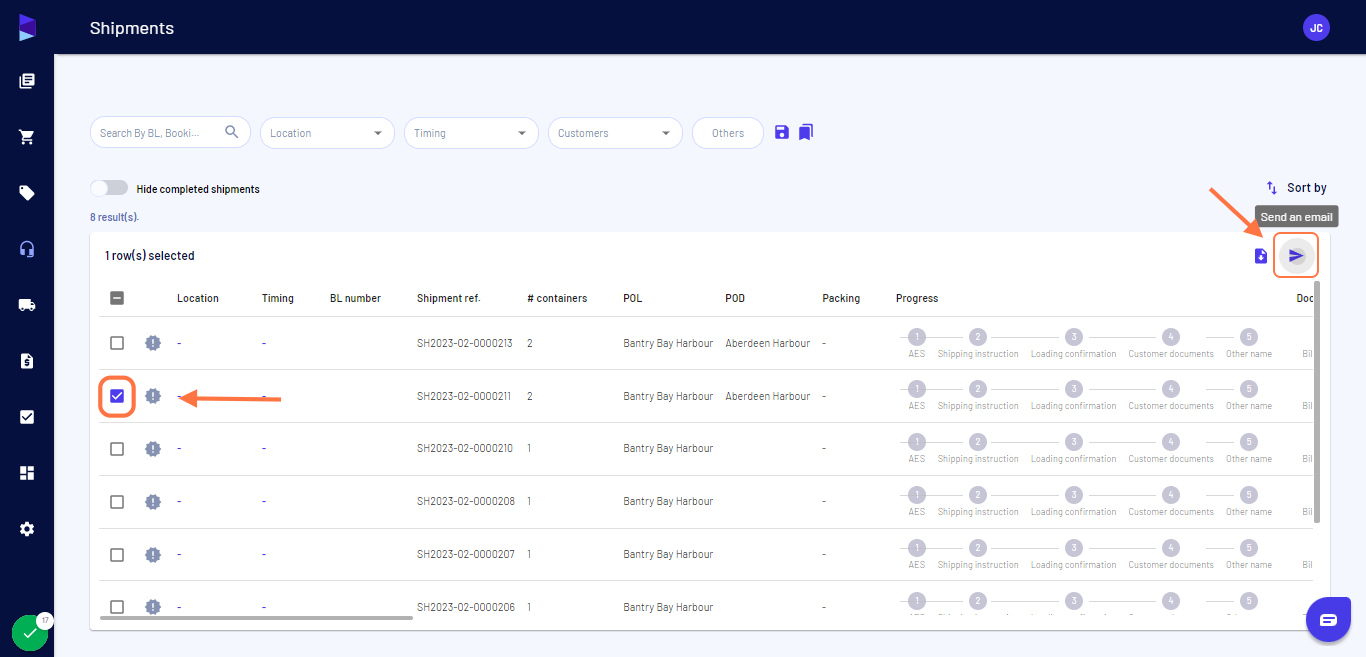Click the # containers column header
The height and width of the screenshot is (657, 1366).
(557, 298)
